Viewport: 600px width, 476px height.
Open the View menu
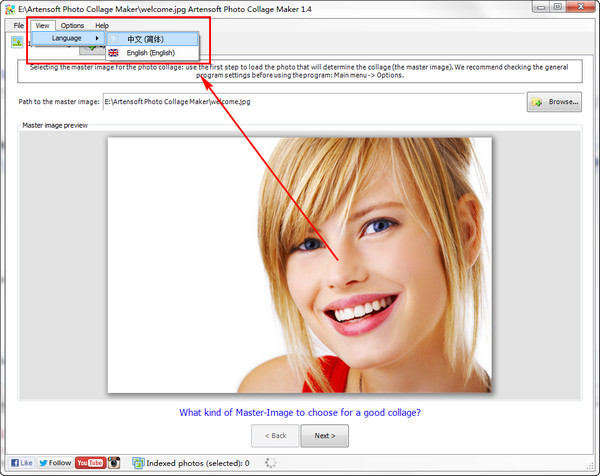(42, 26)
